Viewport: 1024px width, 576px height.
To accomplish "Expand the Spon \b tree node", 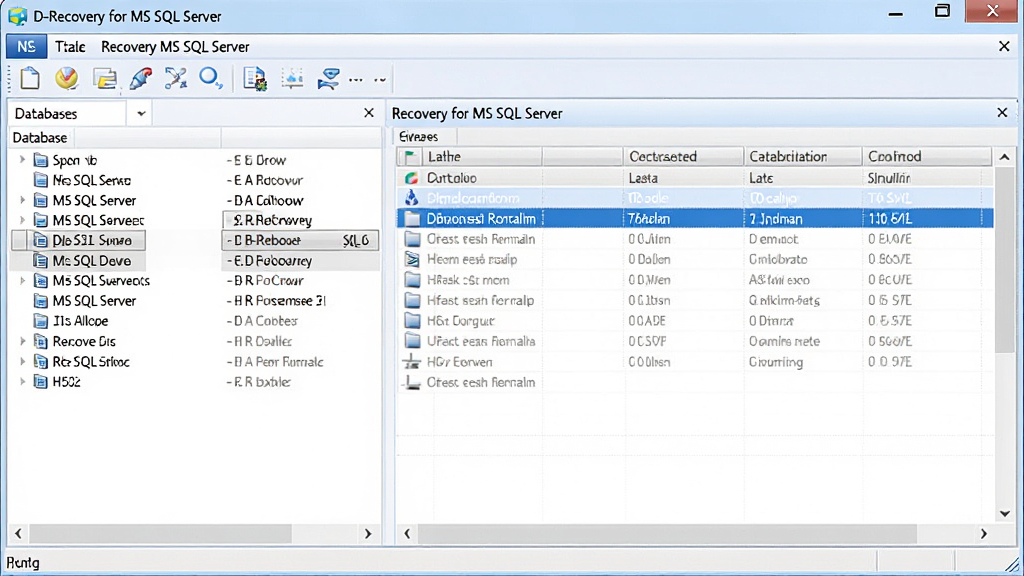I will tap(22, 159).
